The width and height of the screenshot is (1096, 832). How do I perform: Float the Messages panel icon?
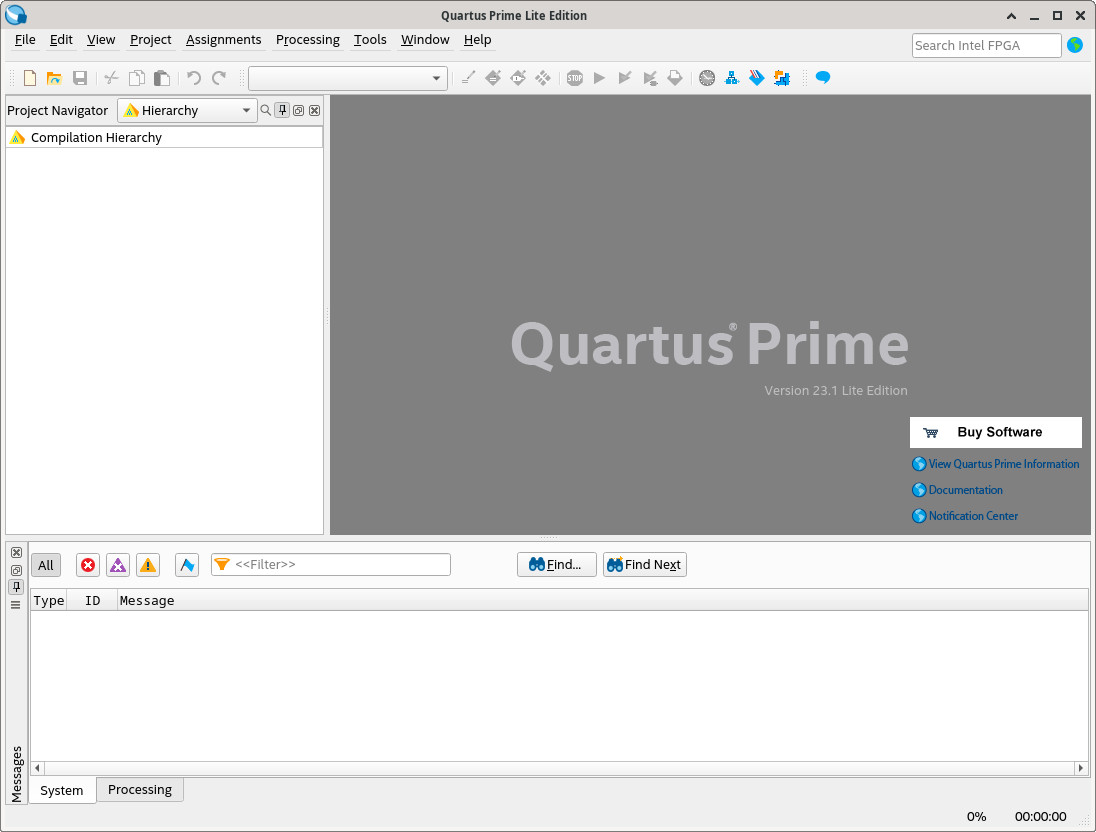click(16, 570)
